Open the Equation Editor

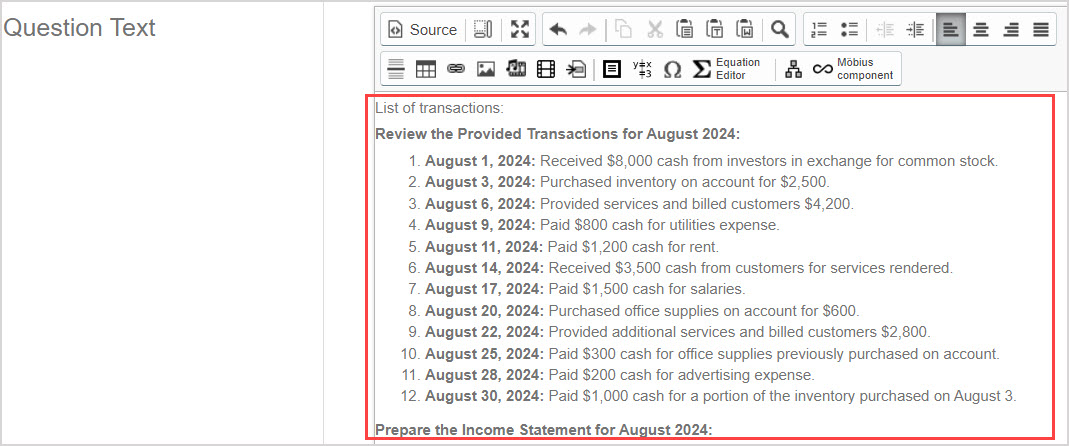pyautogui.click(x=727, y=69)
